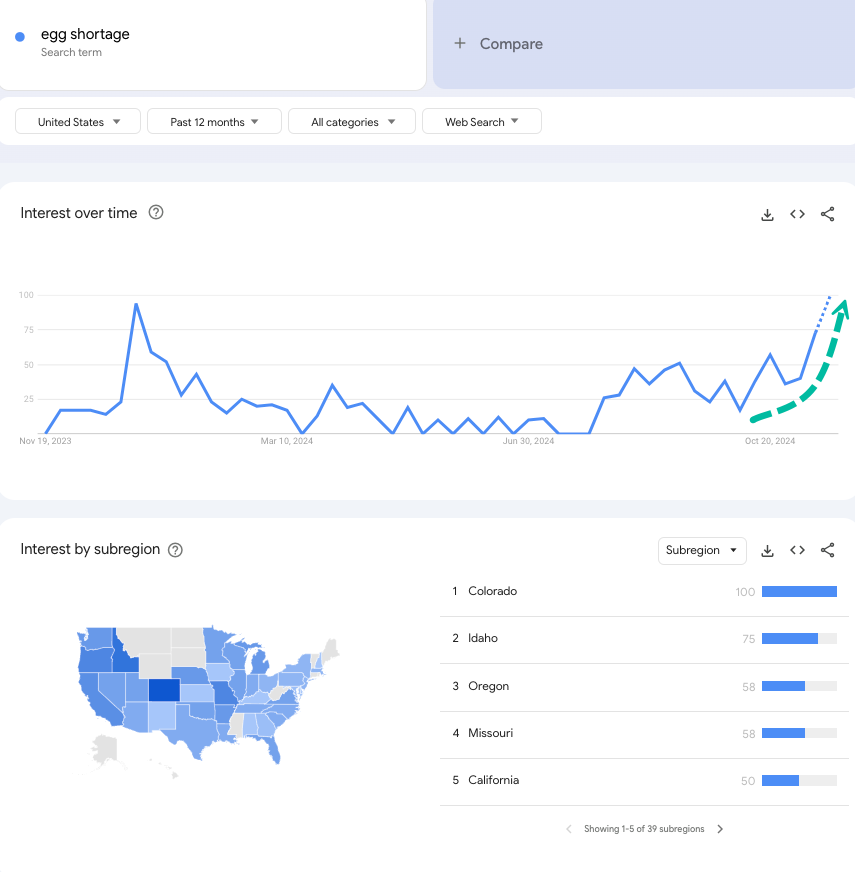Select Colorado in the subregion list
This screenshot has height=872, width=855.
click(492, 591)
